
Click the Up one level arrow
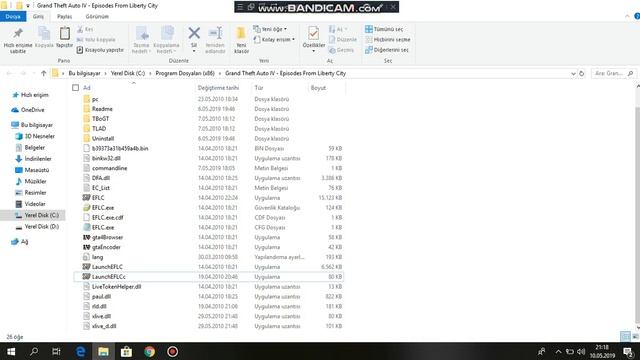44,73
